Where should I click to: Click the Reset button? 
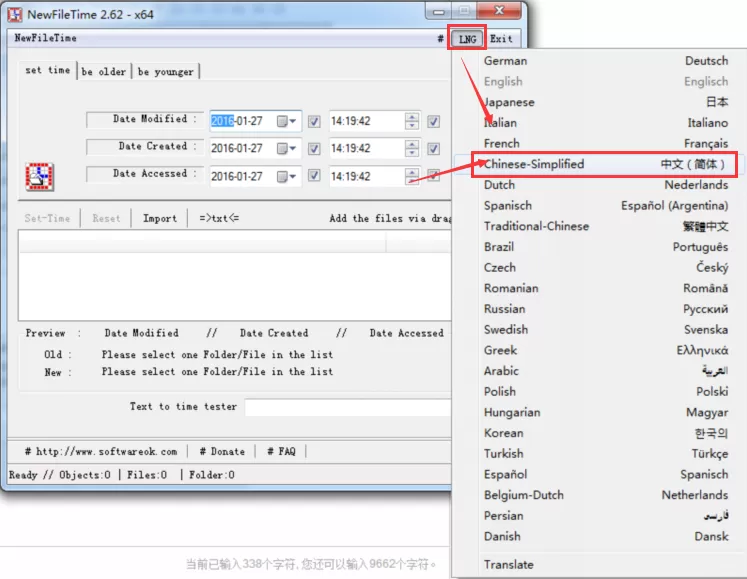pyautogui.click(x=106, y=218)
